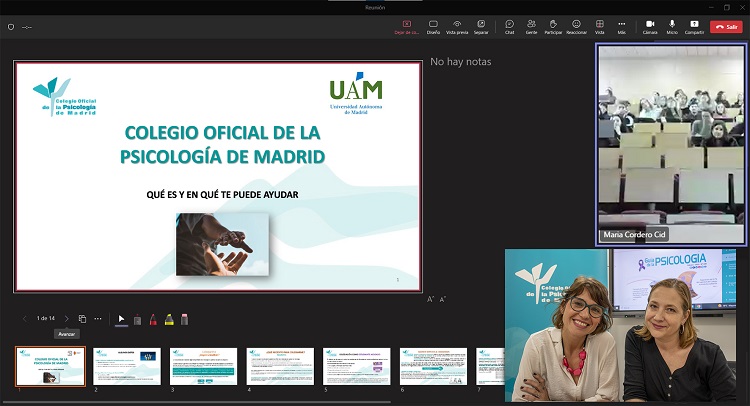750x406 pixels.
Task: Select the red pen annotation tool
Action: [153, 319]
